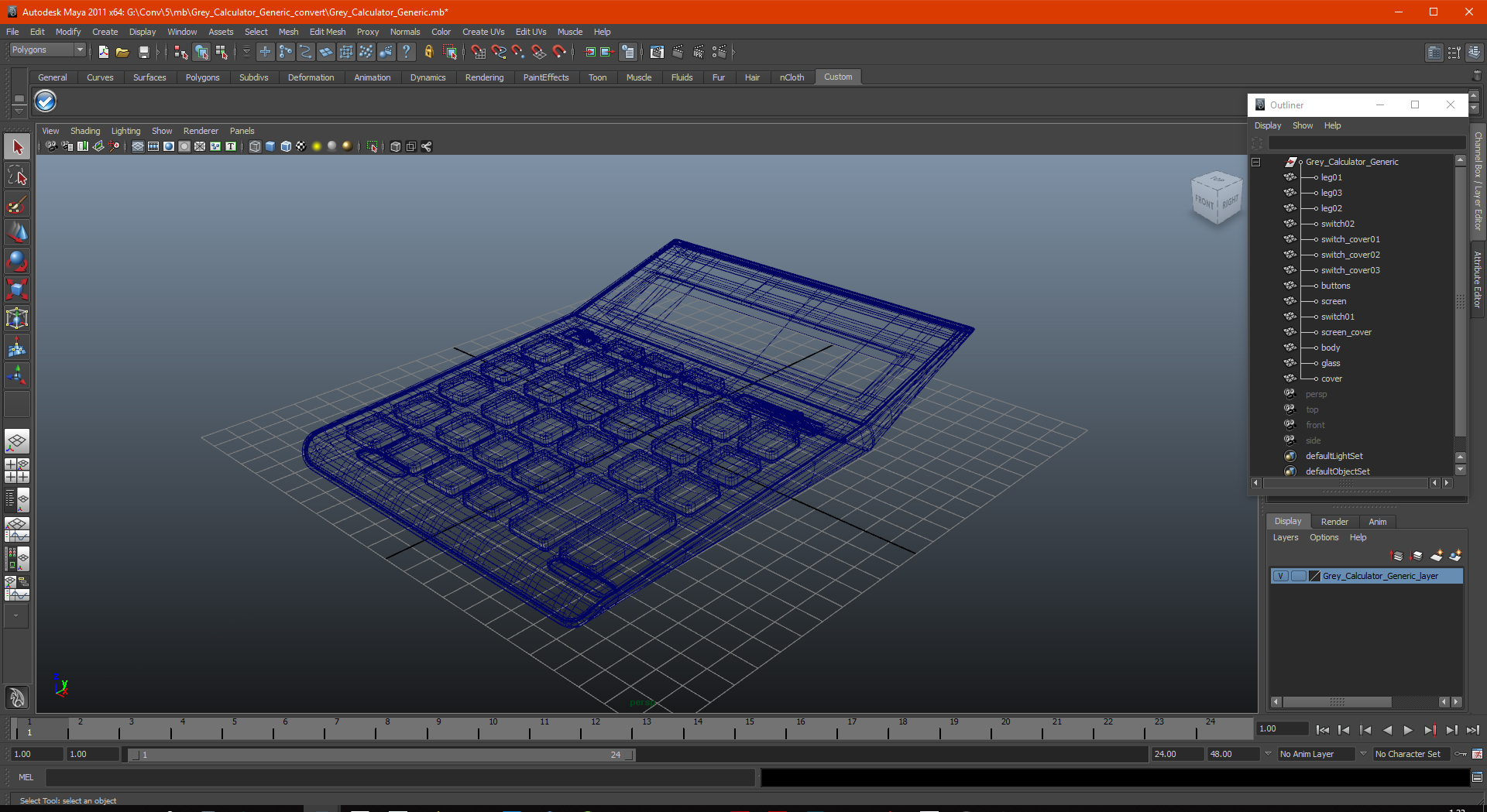Viewport: 1487px width, 812px height.
Task: Open the Outliner Show menu
Action: click(x=1303, y=125)
